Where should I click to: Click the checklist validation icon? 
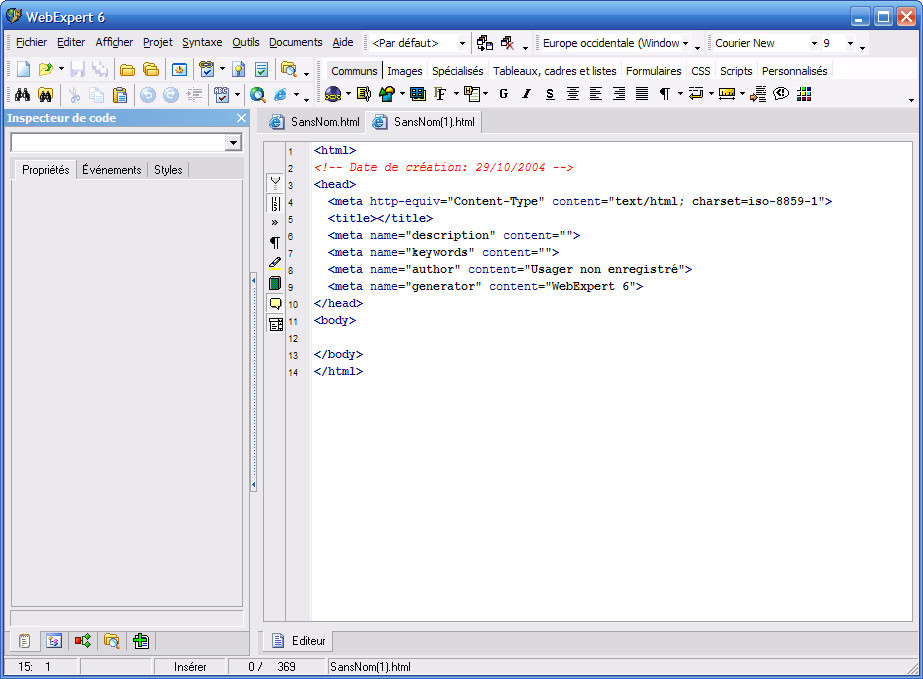261,69
